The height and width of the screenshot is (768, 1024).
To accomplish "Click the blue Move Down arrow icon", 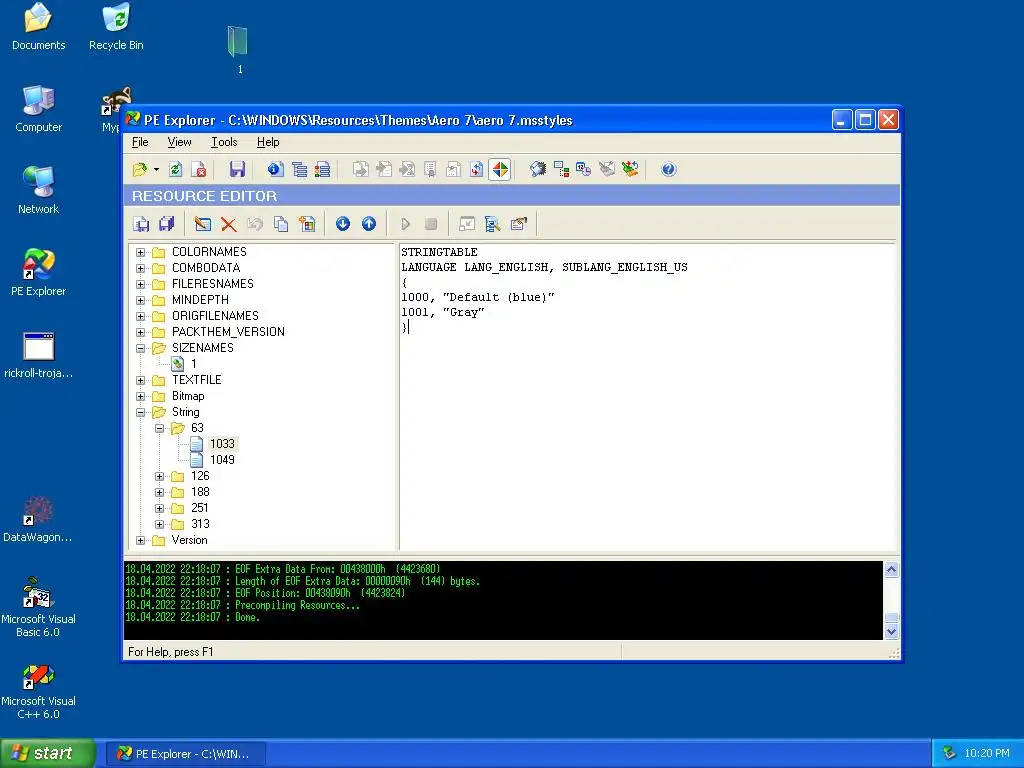I will click(343, 224).
